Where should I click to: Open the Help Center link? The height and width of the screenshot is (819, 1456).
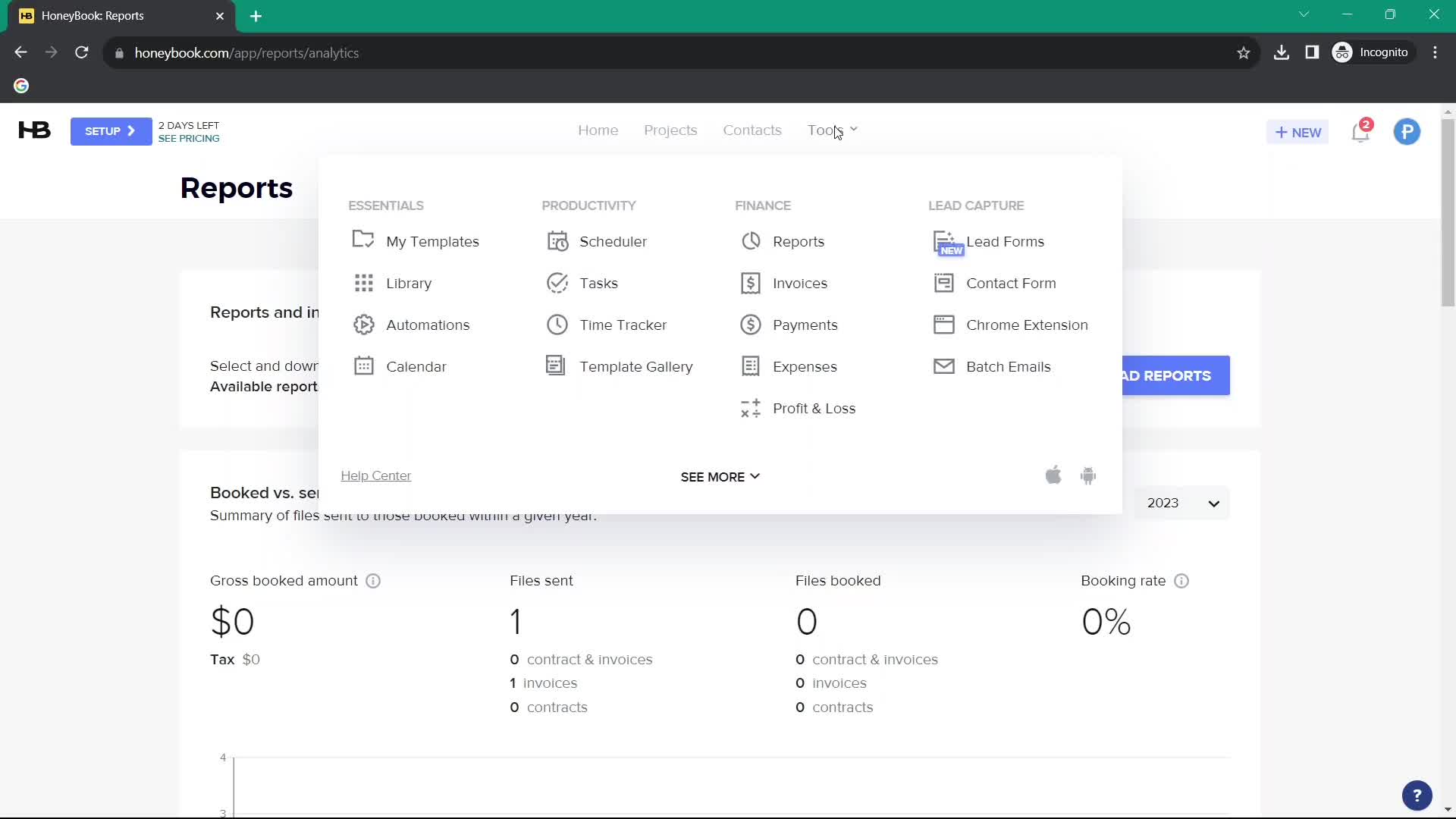[x=375, y=475]
